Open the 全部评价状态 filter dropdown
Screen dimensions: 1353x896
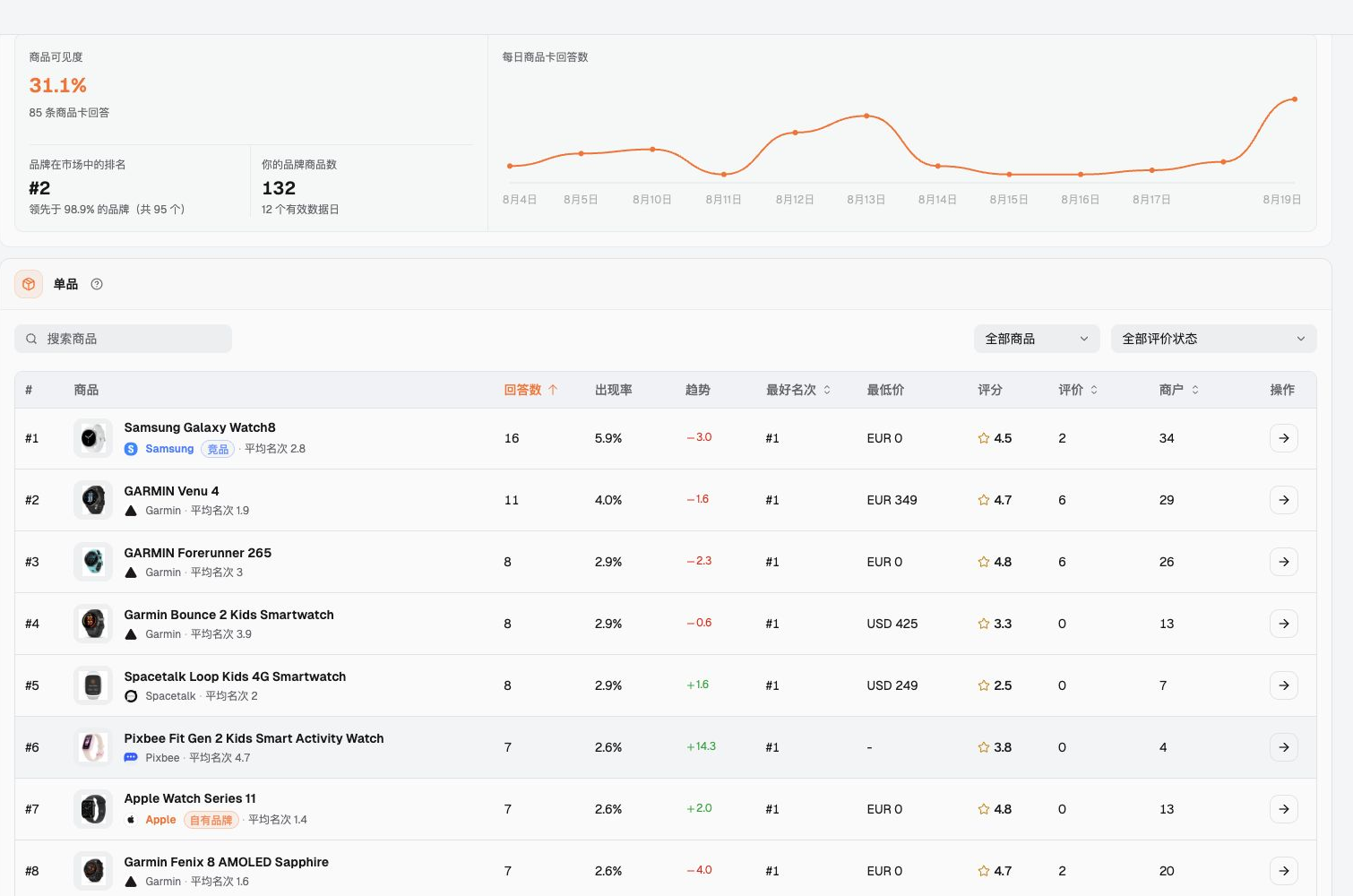pos(1214,339)
